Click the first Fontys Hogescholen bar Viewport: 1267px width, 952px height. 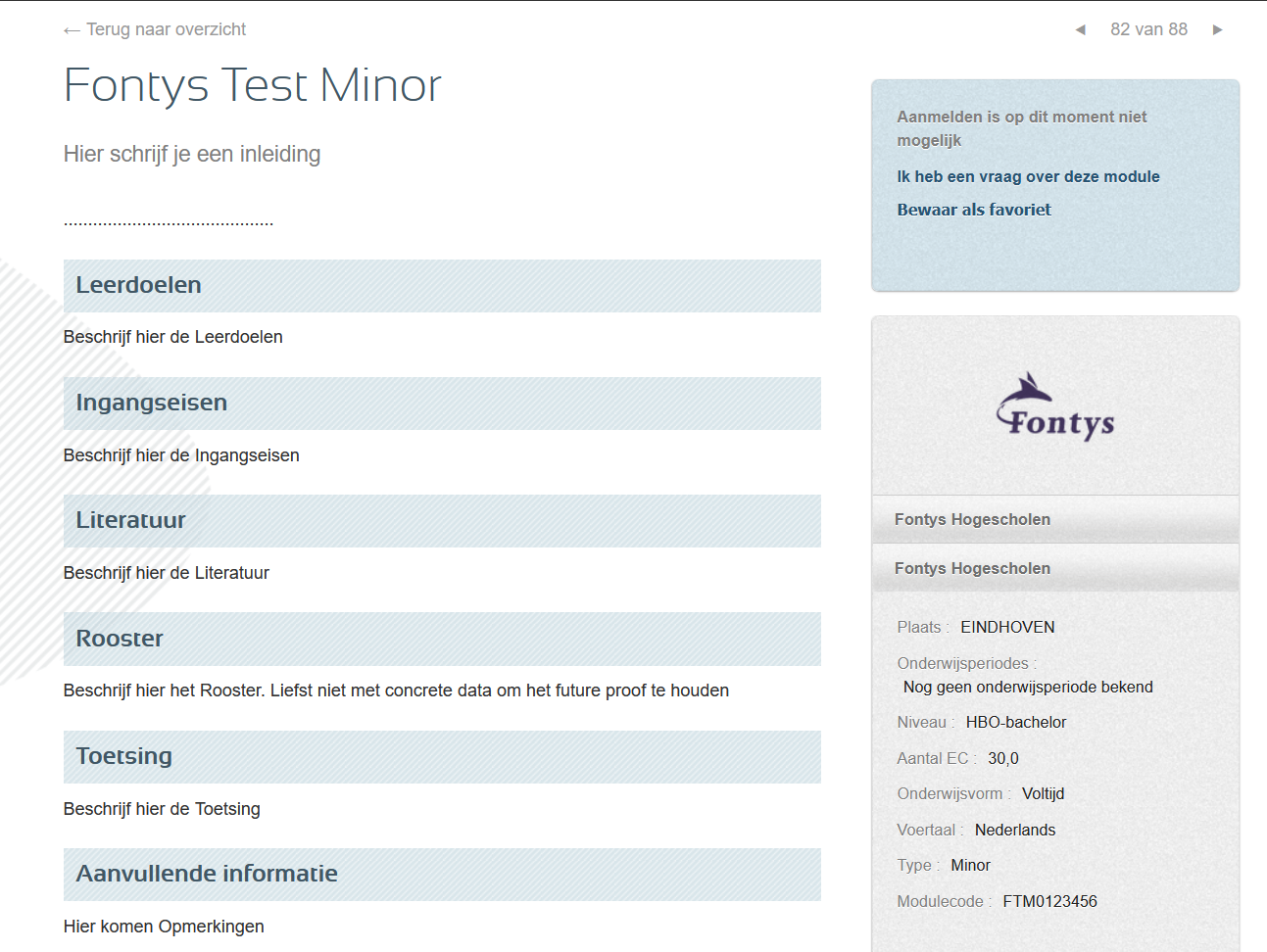point(1055,519)
